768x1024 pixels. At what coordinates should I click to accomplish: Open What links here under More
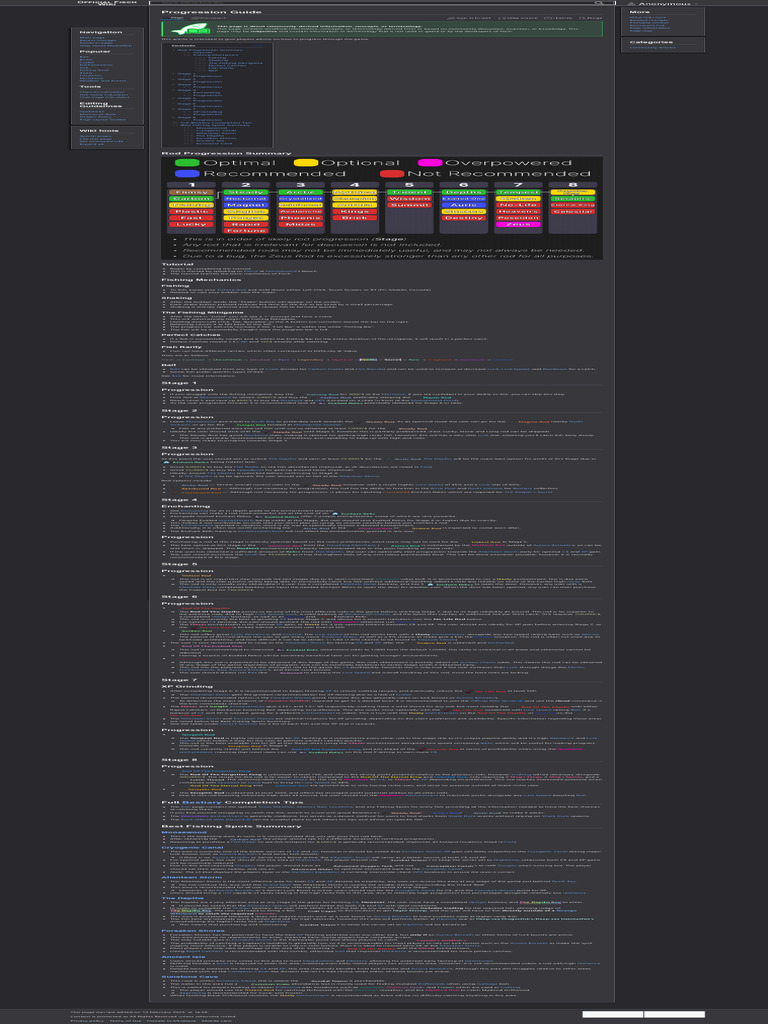tap(648, 17)
